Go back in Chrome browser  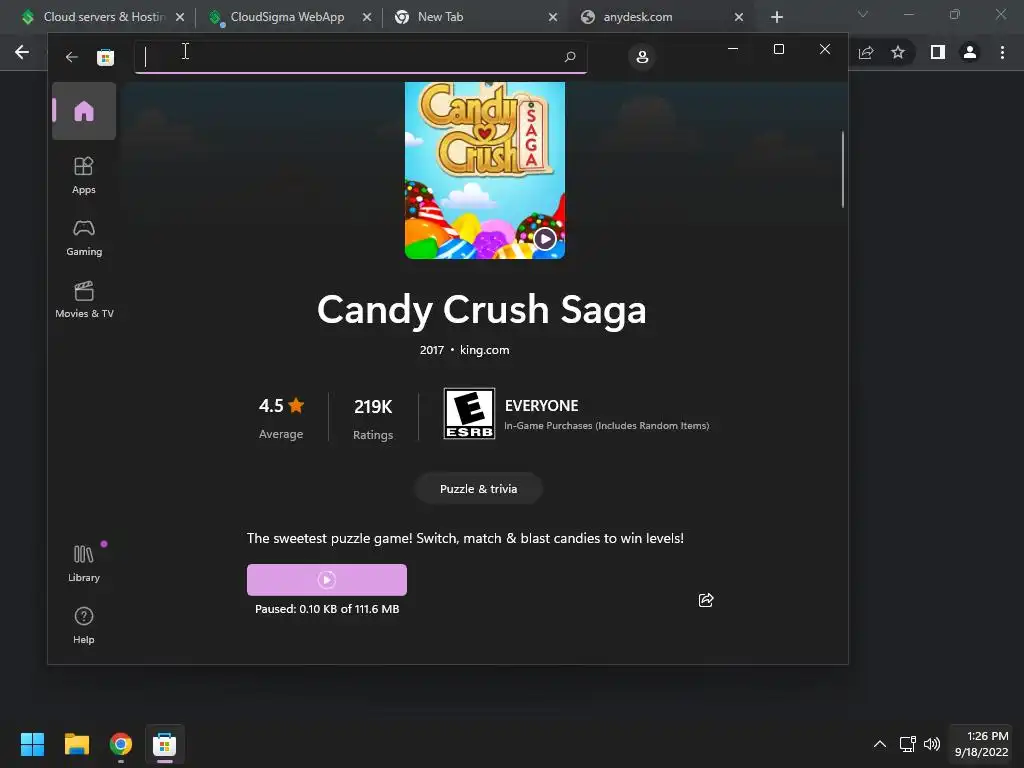pyautogui.click(x=22, y=52)
